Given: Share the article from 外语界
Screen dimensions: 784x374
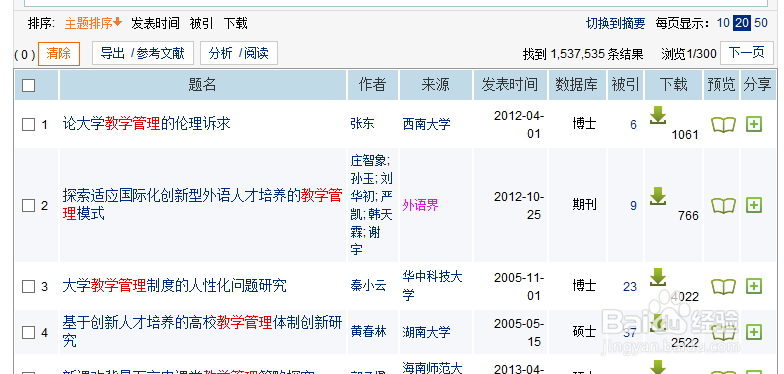Looking at the screenshot, I should point(754,205).
